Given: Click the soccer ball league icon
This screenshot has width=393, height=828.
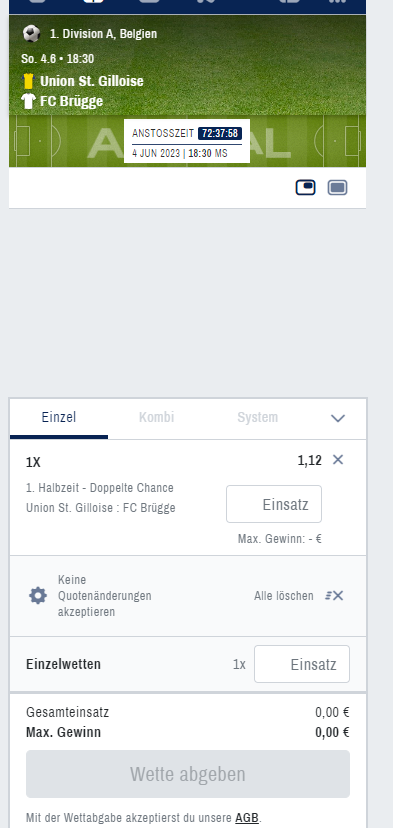Looking at the screenshot, I should coord(32,34).
